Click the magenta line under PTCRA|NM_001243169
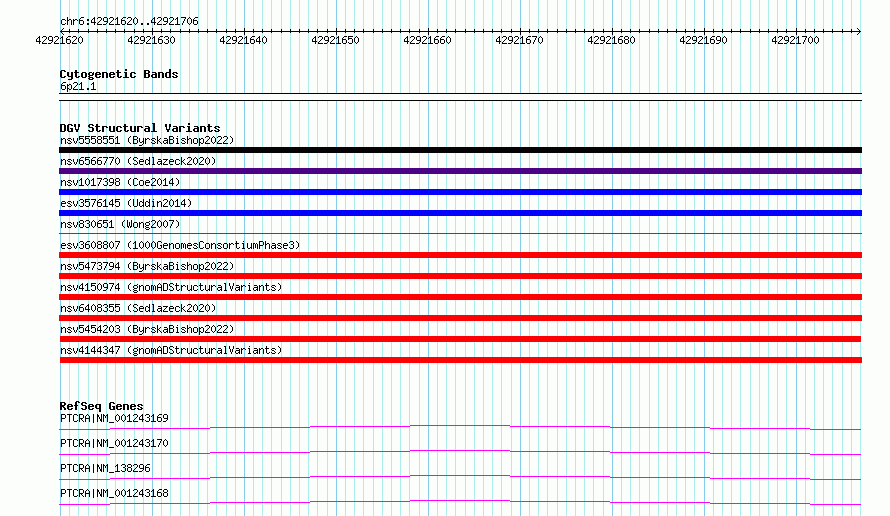Screen dimensions: 890x516 (460, 427)
